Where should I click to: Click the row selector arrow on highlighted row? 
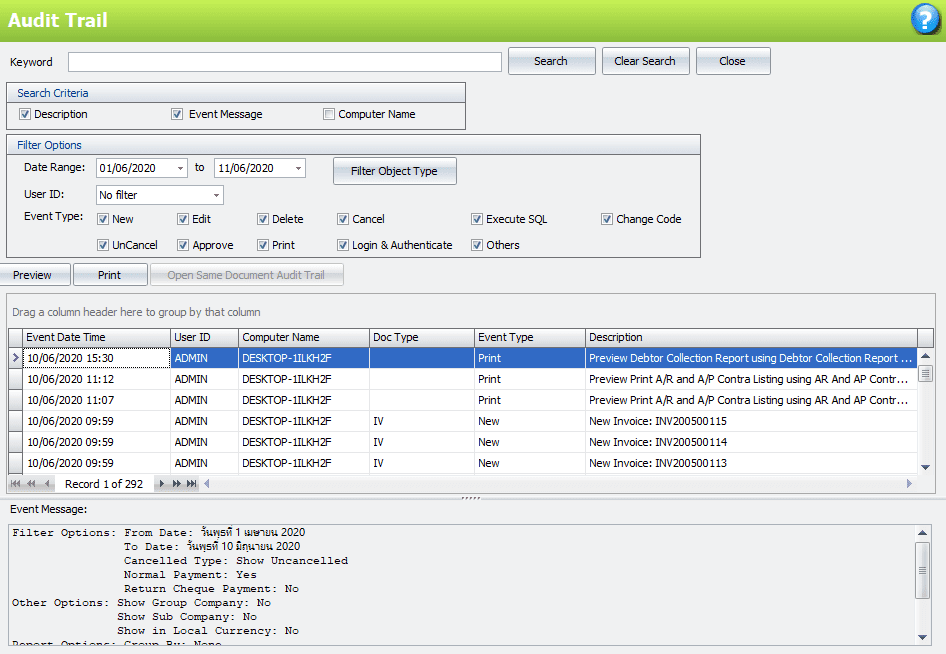[x=13, y=358]
